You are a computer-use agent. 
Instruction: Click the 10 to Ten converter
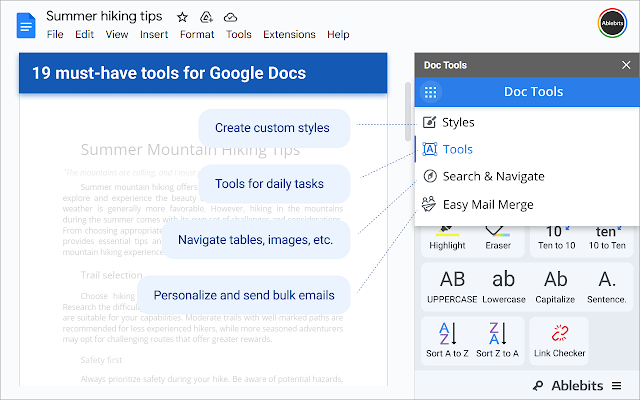coord(607,238)
